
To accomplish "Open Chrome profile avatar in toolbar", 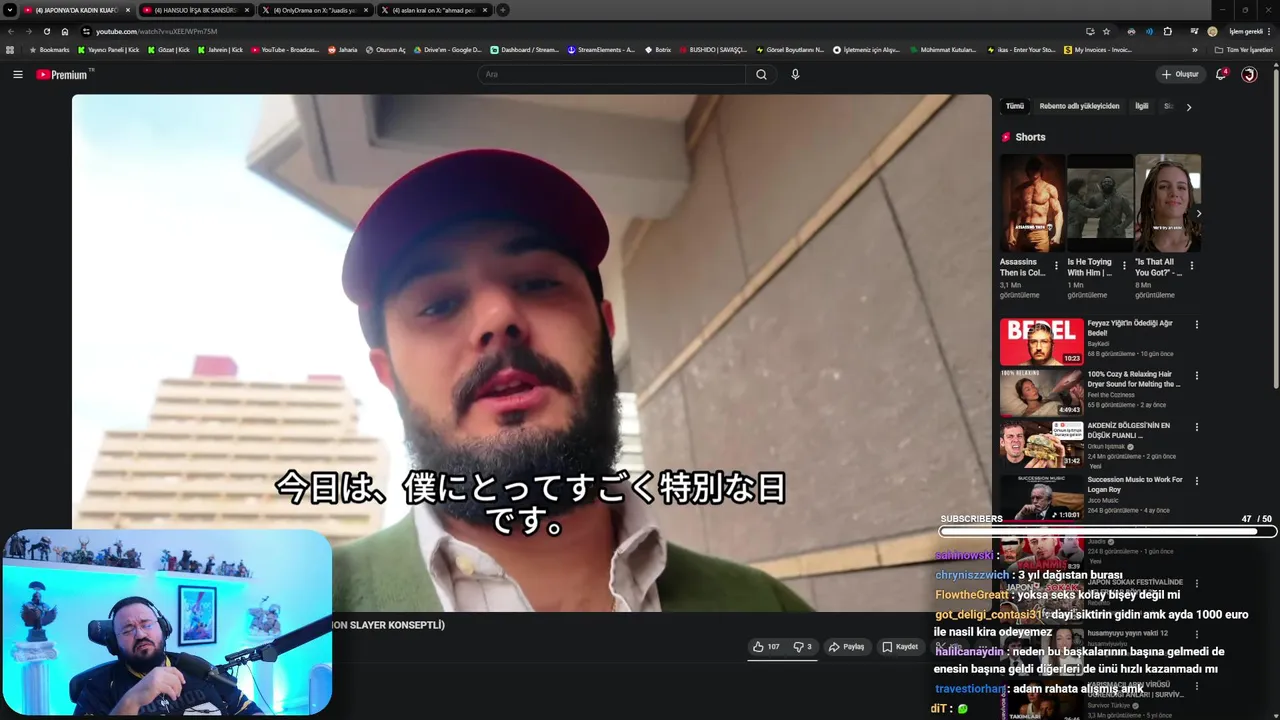I will click(1212, 31).
